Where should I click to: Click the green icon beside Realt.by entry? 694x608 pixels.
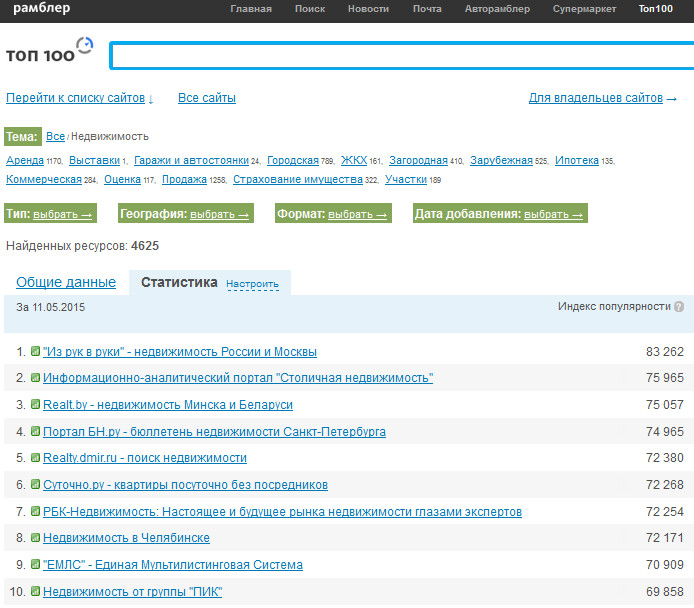click(x=36, y=404)
